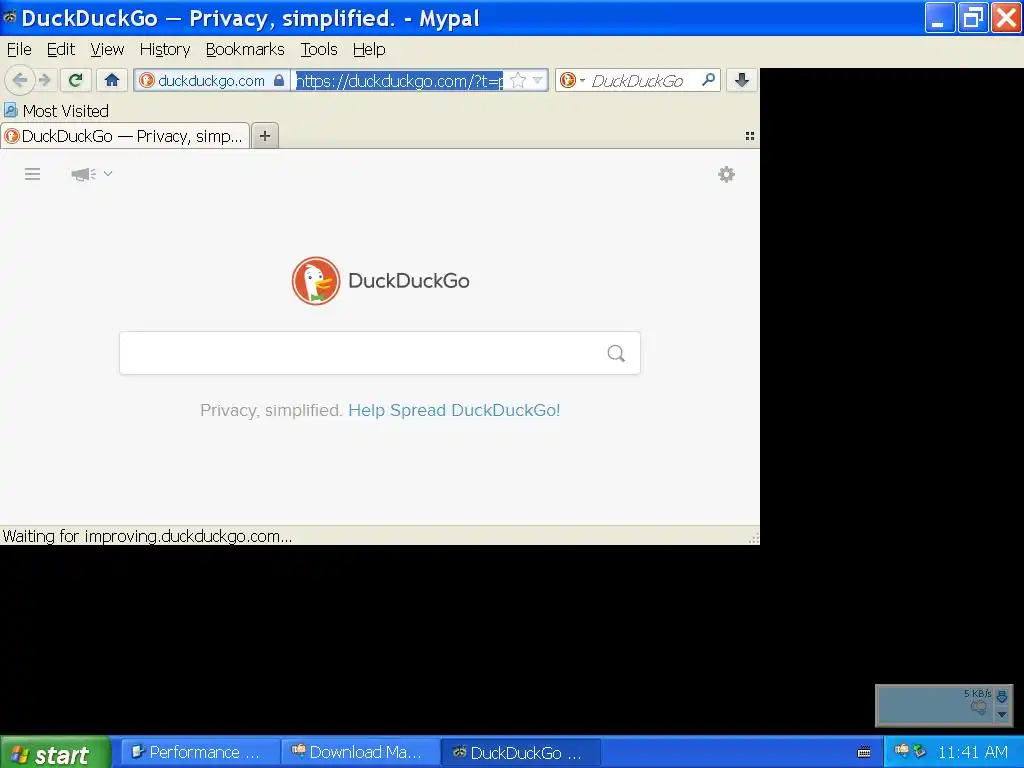Click the DuckDuckGo taskbar button
1024x768 pixels.
(522, 753)
